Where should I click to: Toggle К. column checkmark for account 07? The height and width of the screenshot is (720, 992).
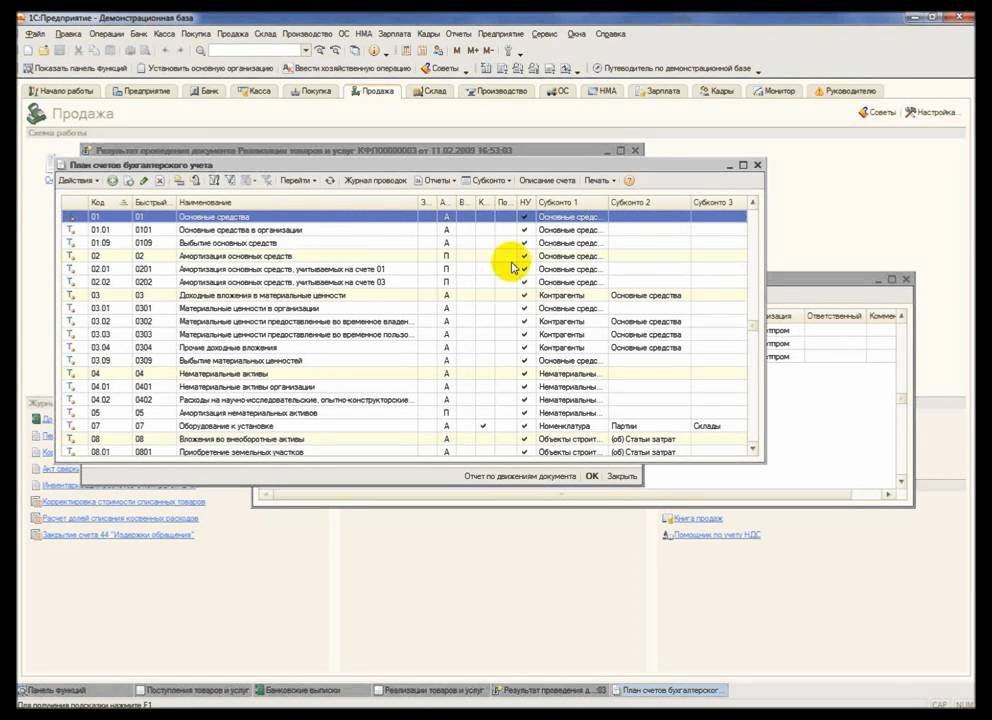point(483,426)
